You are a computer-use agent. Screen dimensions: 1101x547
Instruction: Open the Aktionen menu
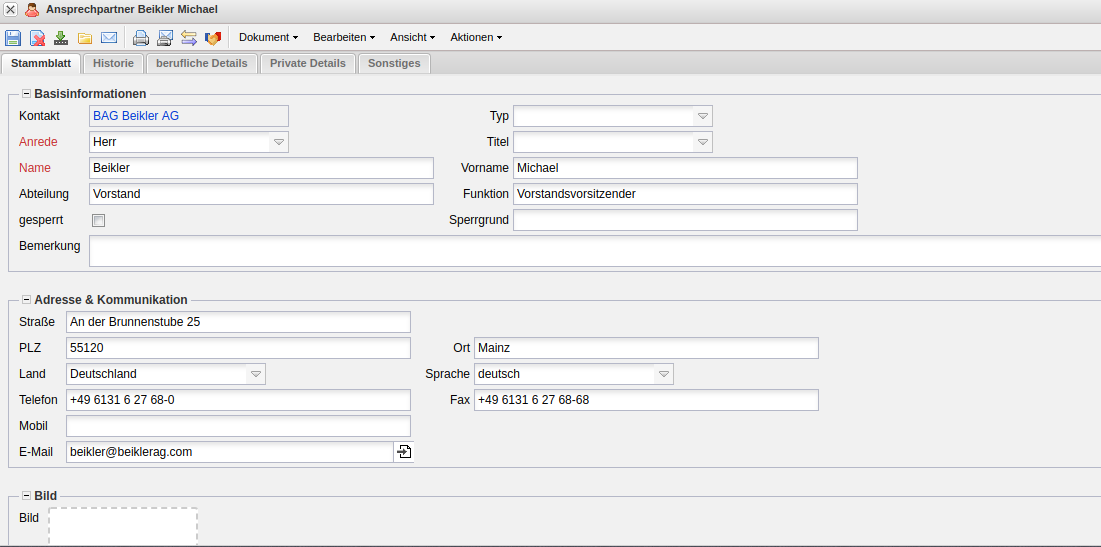(x=475, y=37)
